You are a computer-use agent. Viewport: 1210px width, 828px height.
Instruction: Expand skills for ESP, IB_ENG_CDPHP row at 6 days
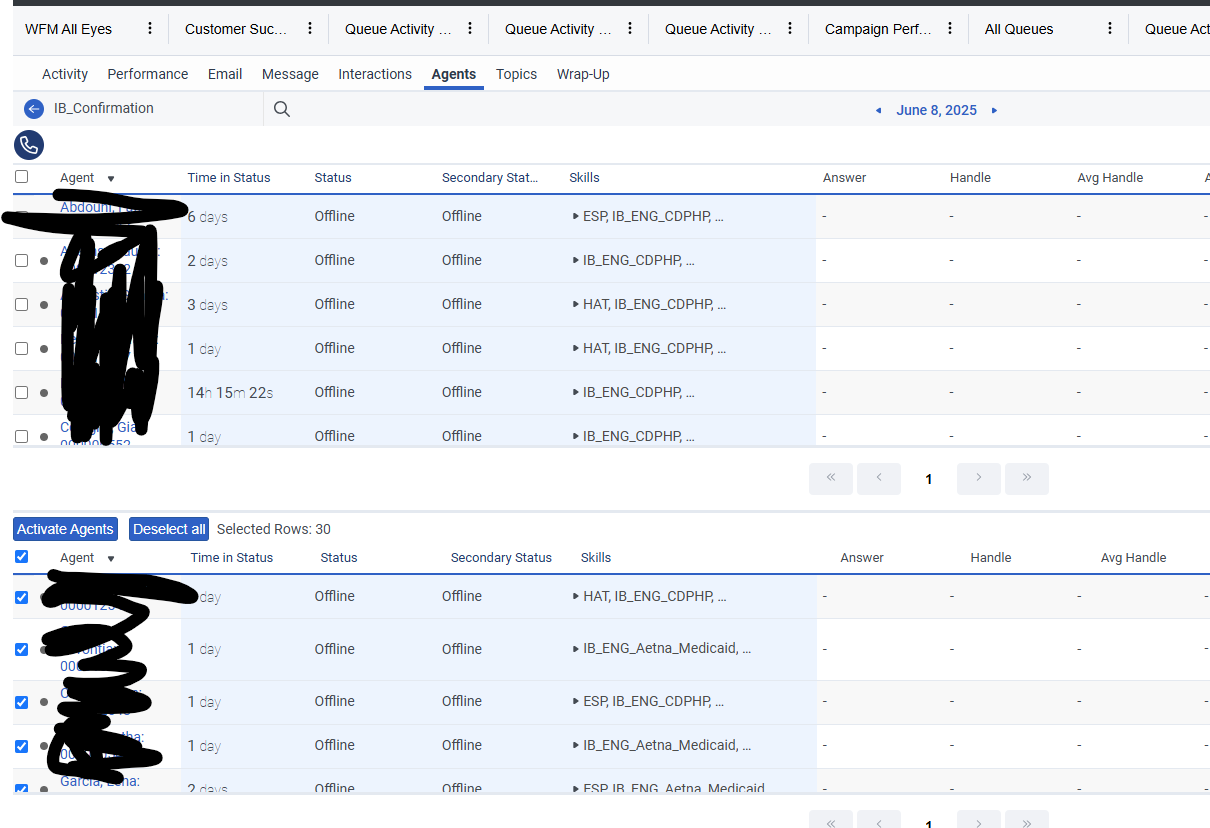click(576, 216)
